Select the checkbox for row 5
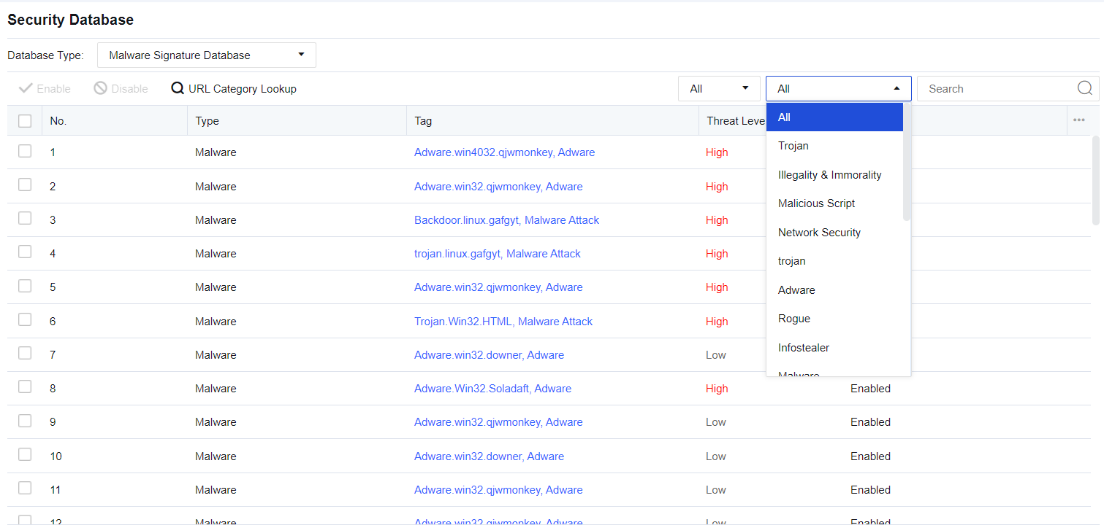The image size is (1104, 525). [x=25, y=287]
